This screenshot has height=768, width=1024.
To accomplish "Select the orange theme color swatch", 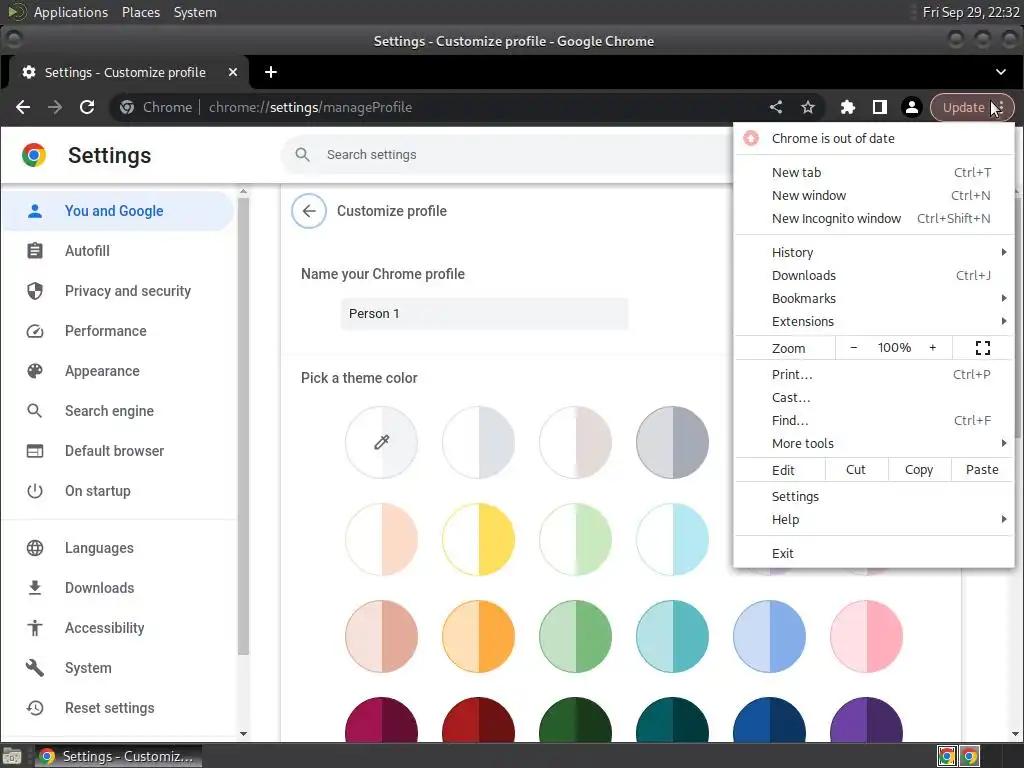I will click(478, 636).
